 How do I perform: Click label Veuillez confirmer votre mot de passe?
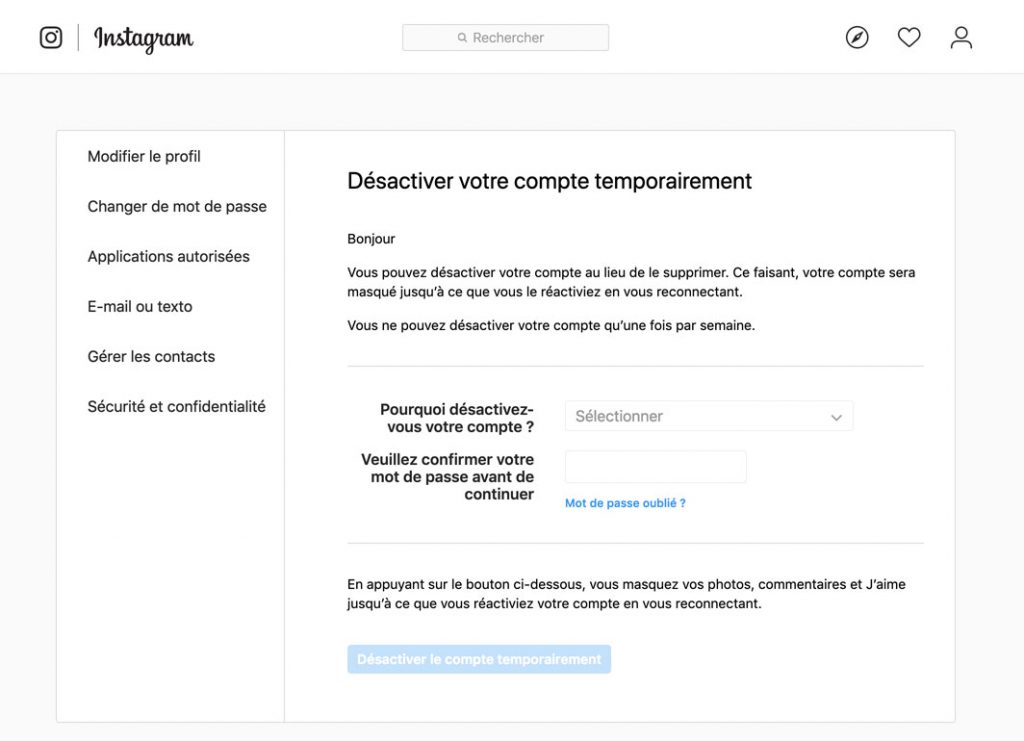[447, 477]
